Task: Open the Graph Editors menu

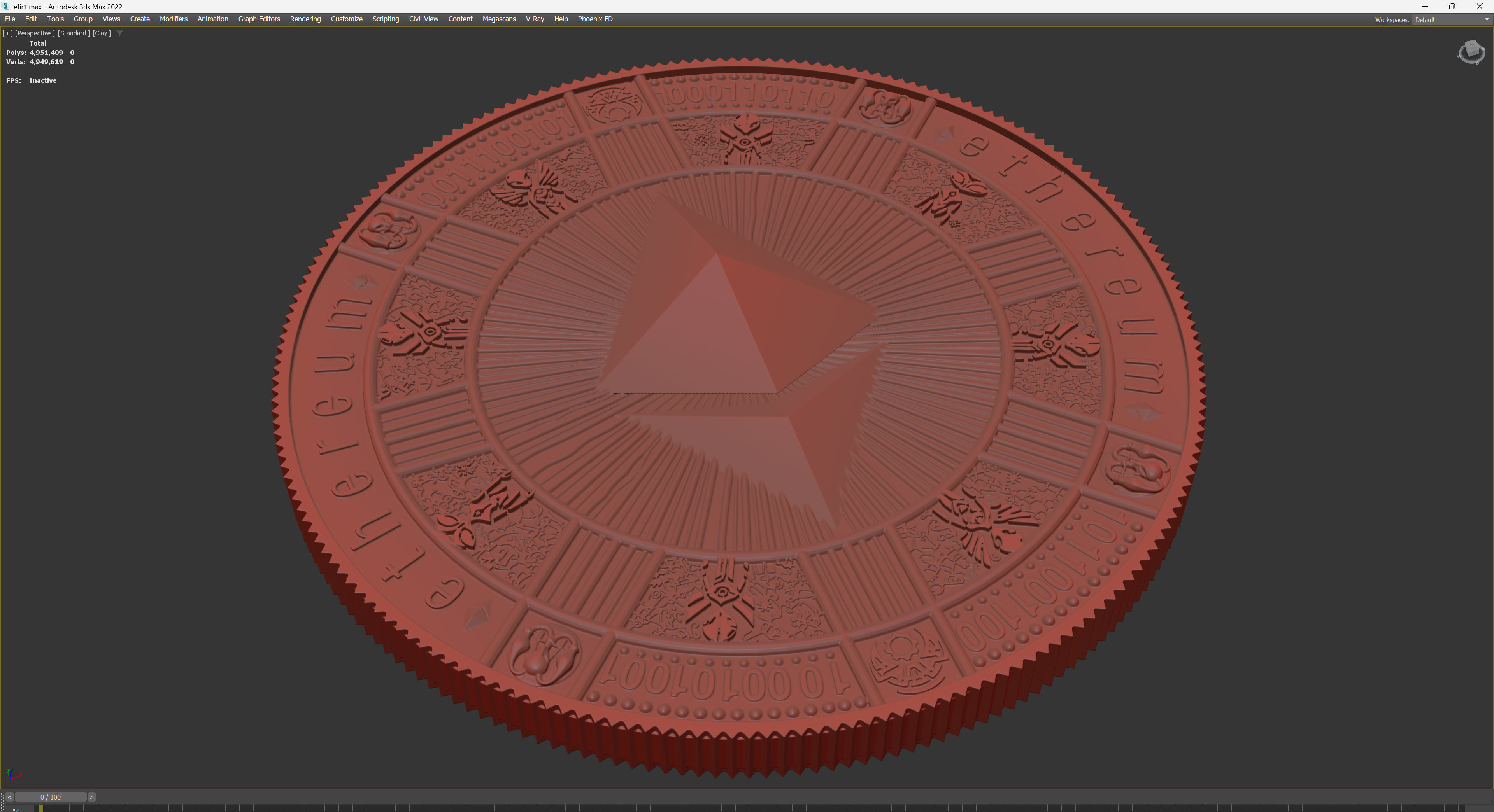Action: point(259,19)
